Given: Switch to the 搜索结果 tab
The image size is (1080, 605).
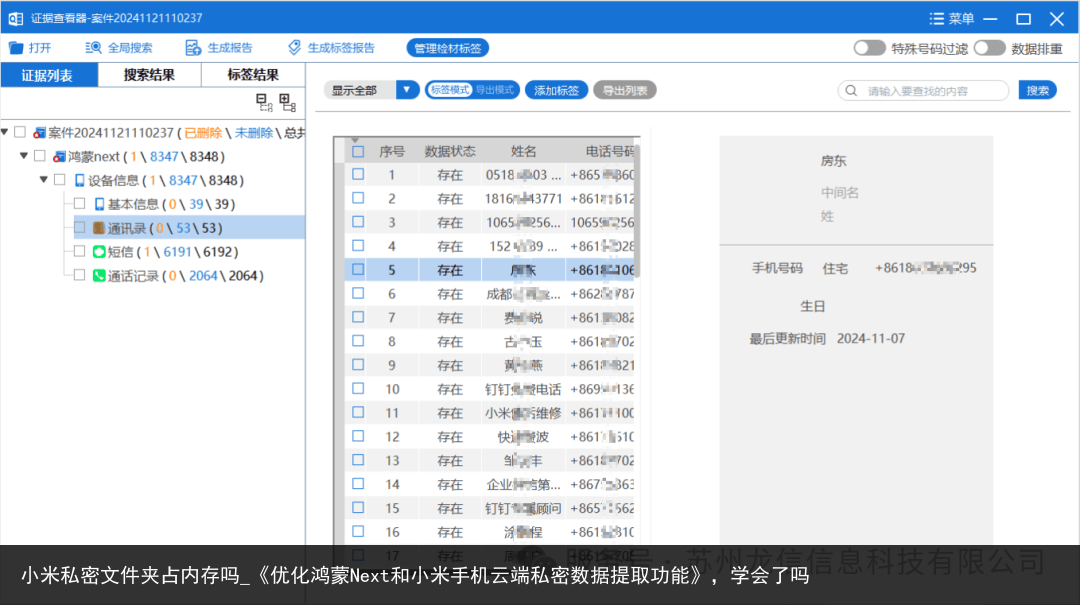Looking at the screenshot, I should [149, 75].
